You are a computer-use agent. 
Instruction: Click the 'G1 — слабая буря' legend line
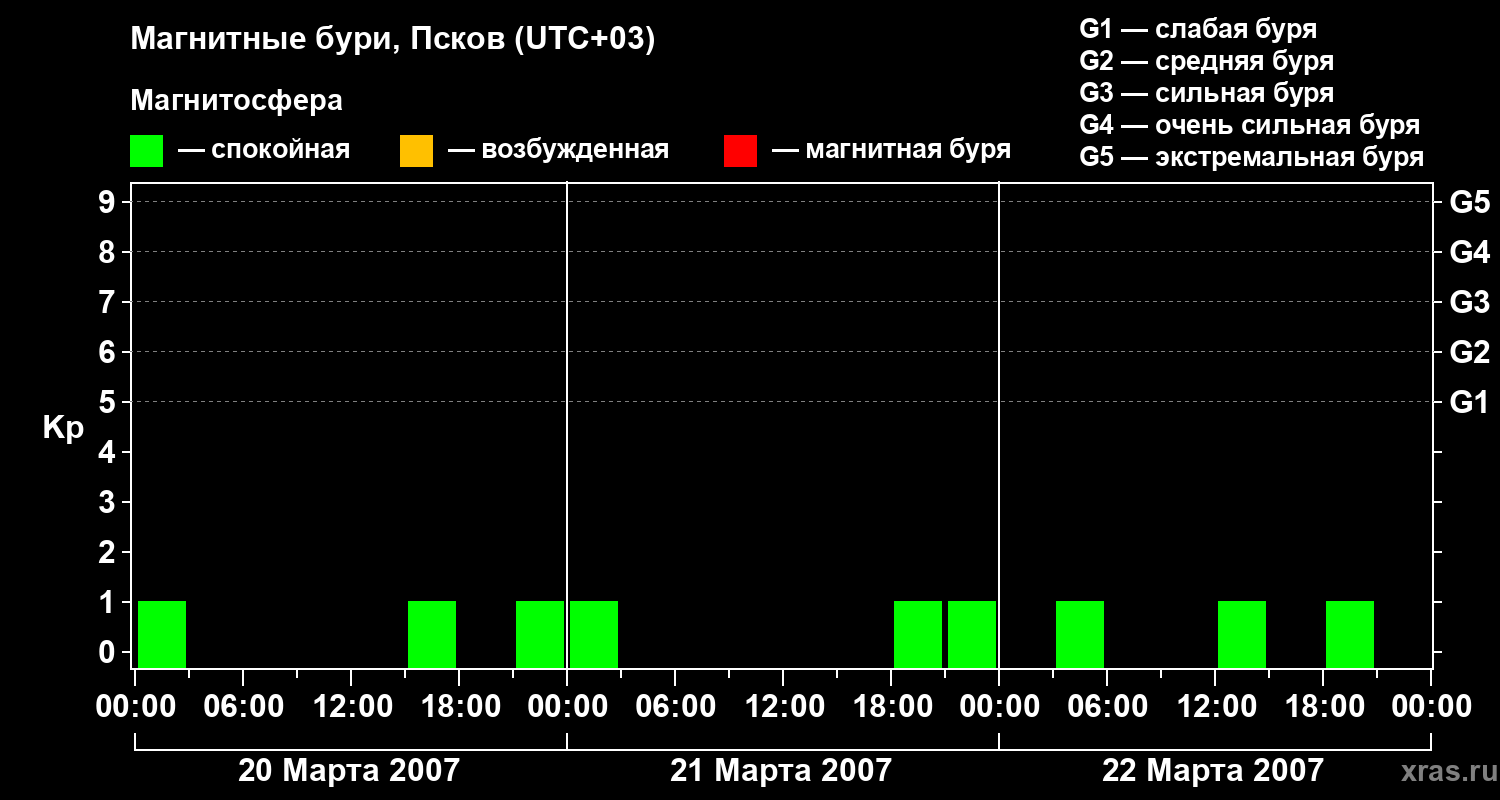pyautogui.click(x=1198, y=29)
